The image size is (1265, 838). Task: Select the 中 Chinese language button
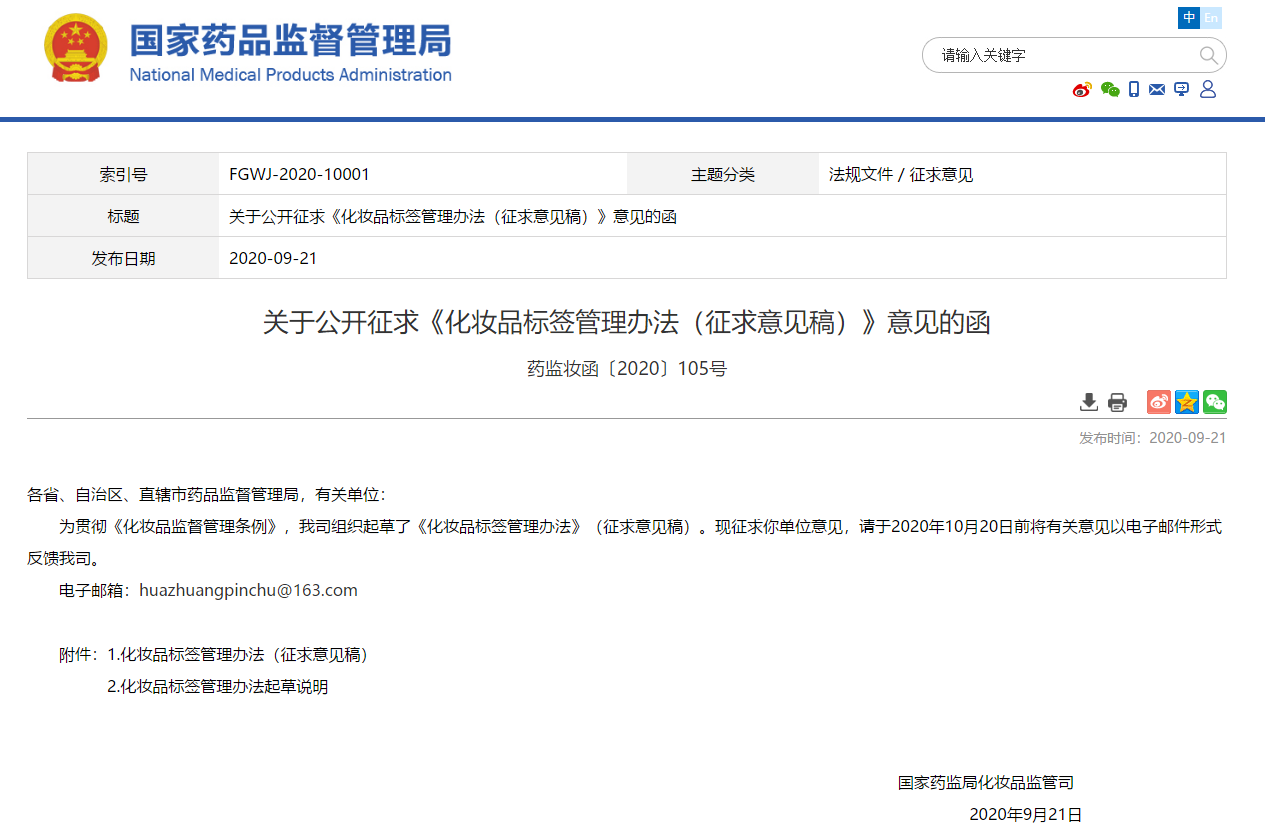point(1189,18)
